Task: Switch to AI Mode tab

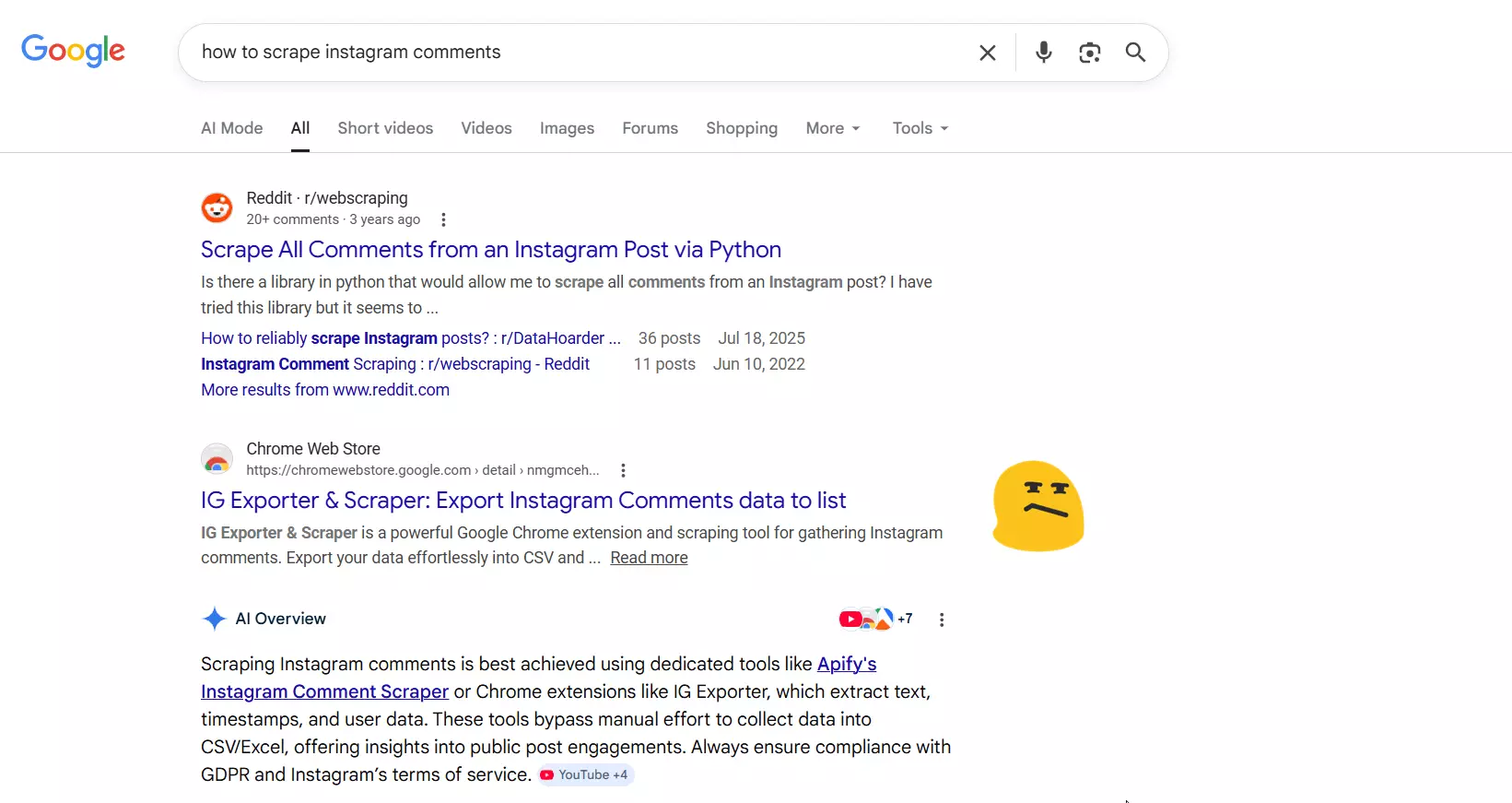Action: 231,128
